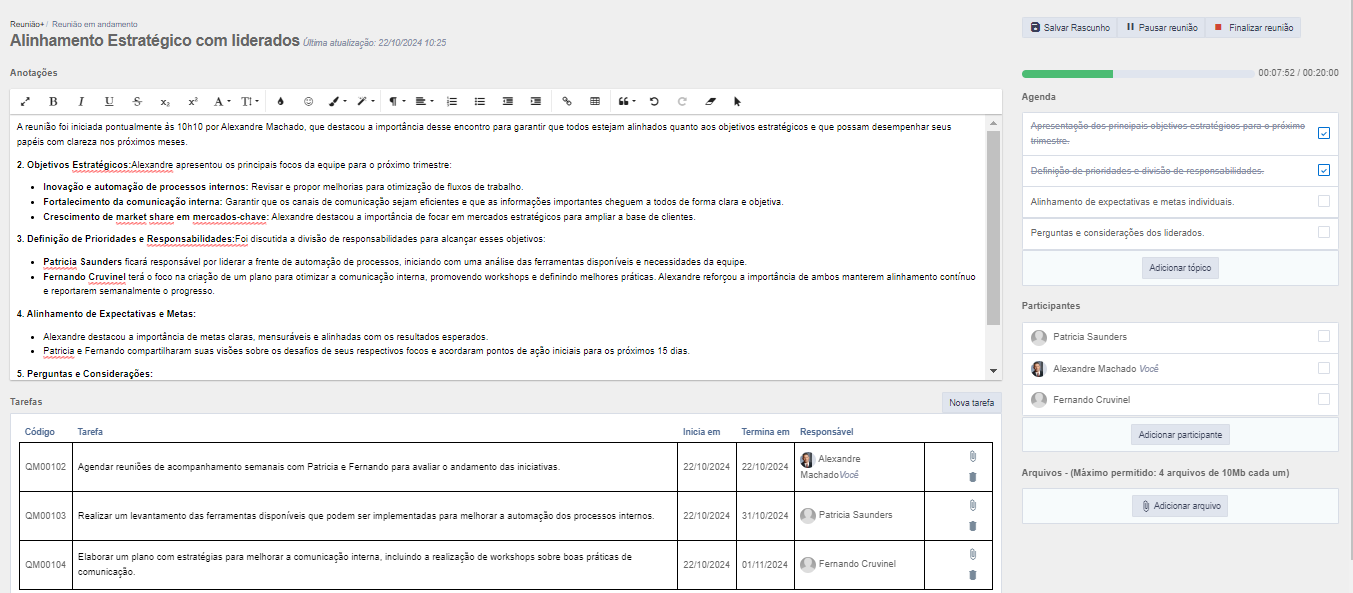Insert a link using the chain icon
1353x593 pixels.
point(567,101)
